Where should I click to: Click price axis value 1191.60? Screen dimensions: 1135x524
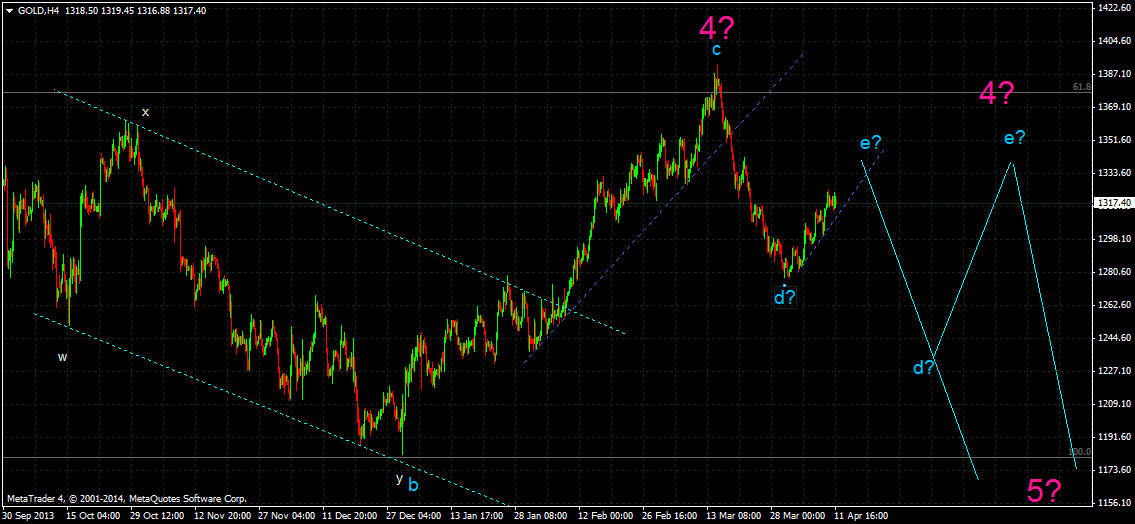pos(1113,437)
